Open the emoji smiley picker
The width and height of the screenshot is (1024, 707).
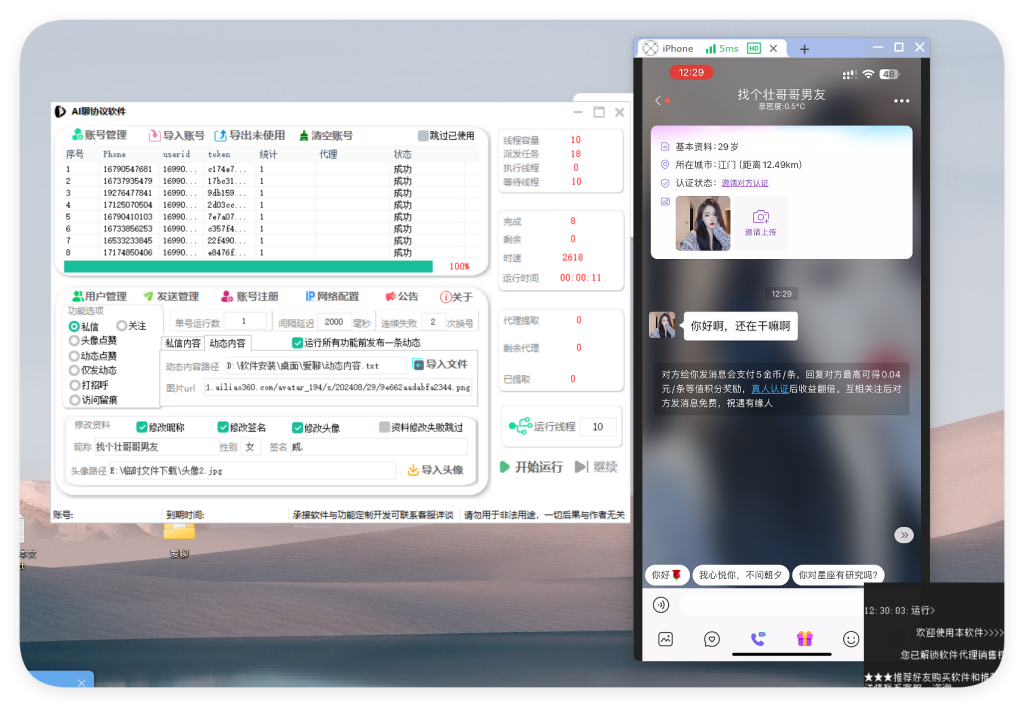point(851,638)
